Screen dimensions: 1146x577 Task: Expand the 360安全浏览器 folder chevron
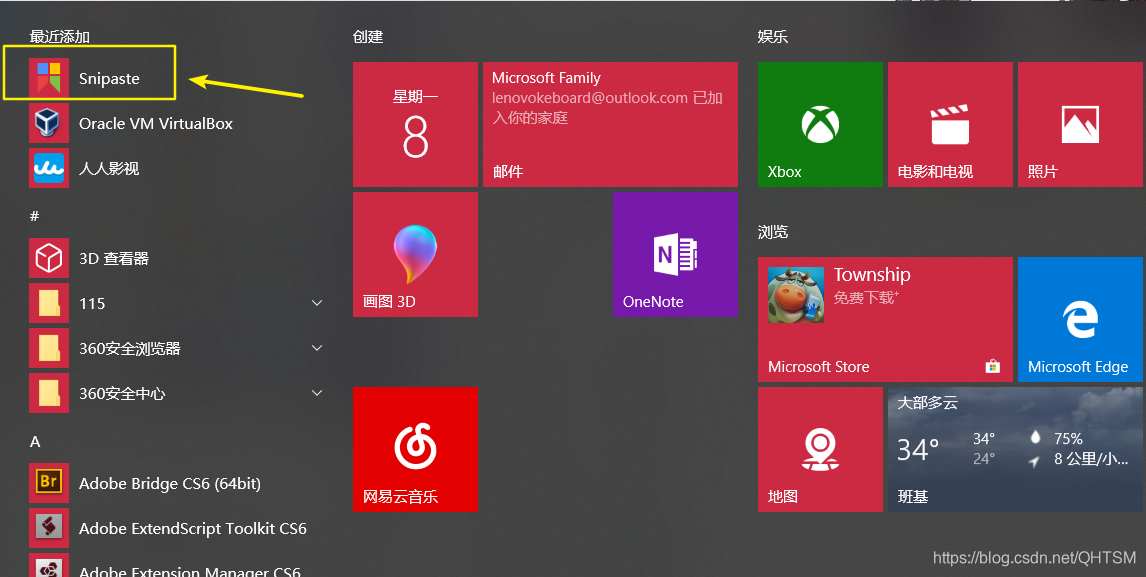pyautogui.click(x=317, y=348)
